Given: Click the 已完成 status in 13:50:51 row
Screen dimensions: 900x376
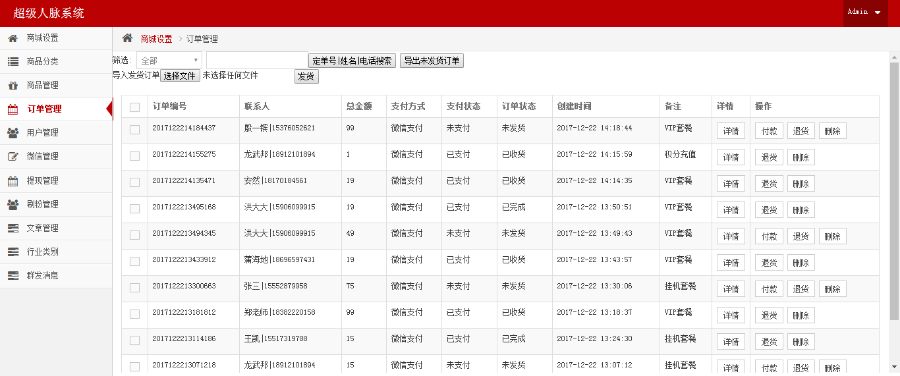Looking at the screenshot, I should tap(513, 207).
